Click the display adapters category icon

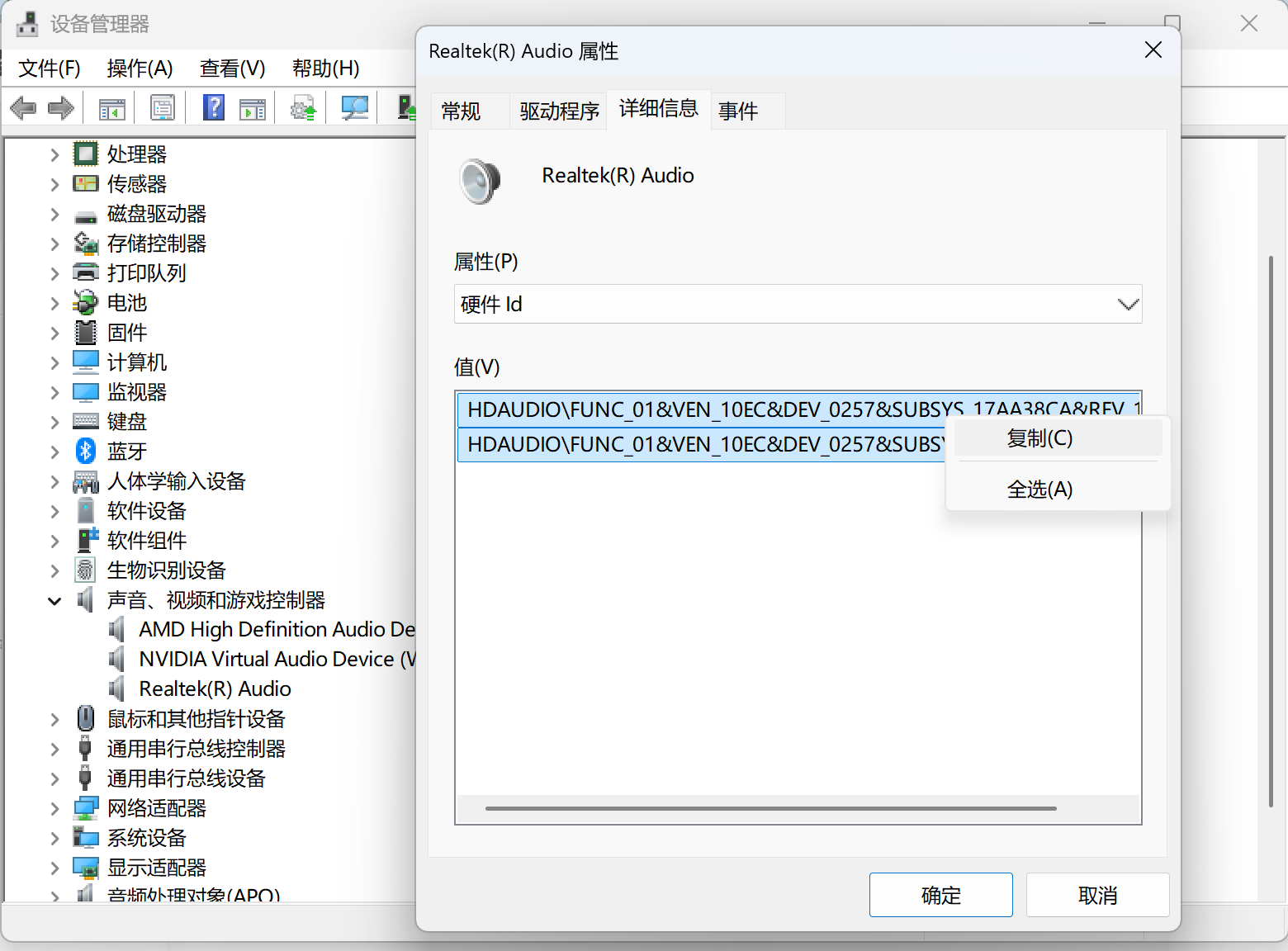point(86,867)
